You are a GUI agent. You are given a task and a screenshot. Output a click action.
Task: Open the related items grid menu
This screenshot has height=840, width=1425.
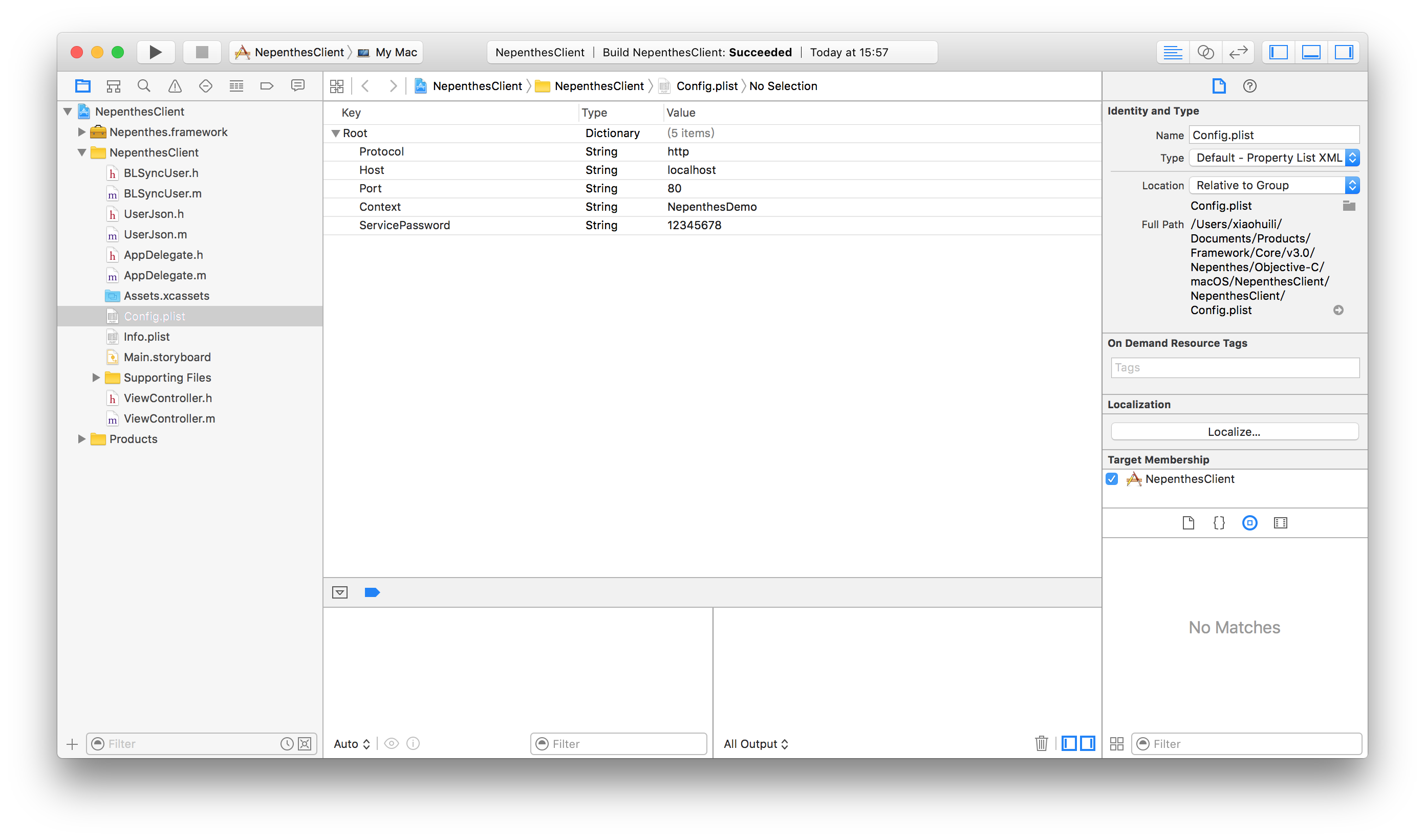click(x=337, y=86)
